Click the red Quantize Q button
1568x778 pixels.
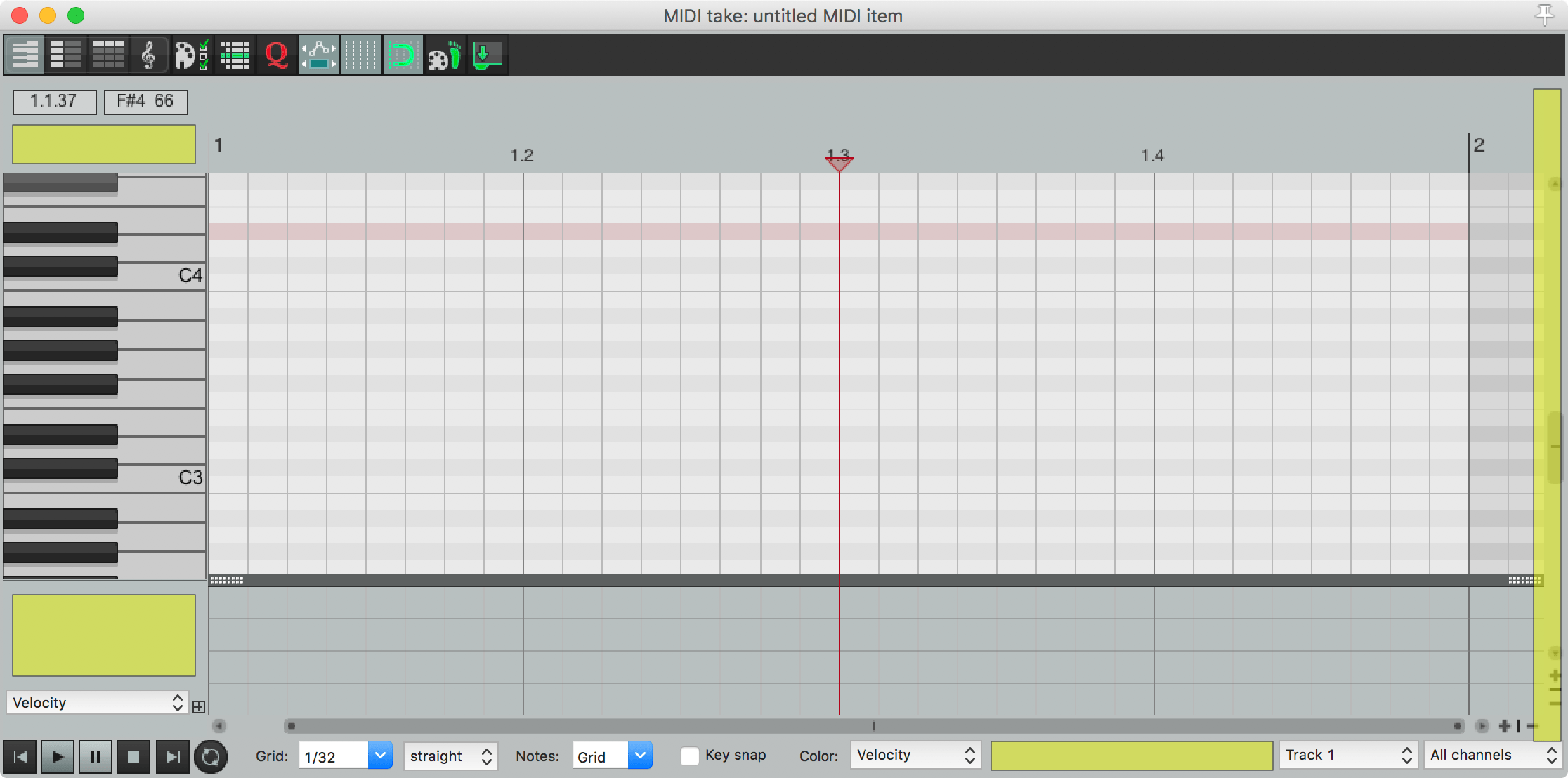[276, 55]
